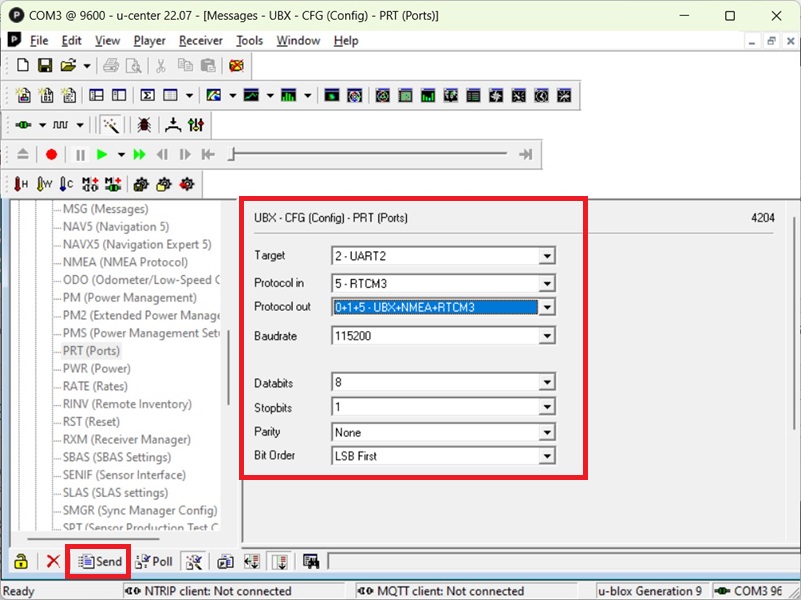Click the green receiver connection icon
The width and height of the screenshot is (801, 600).
click(x=23, y=125)
